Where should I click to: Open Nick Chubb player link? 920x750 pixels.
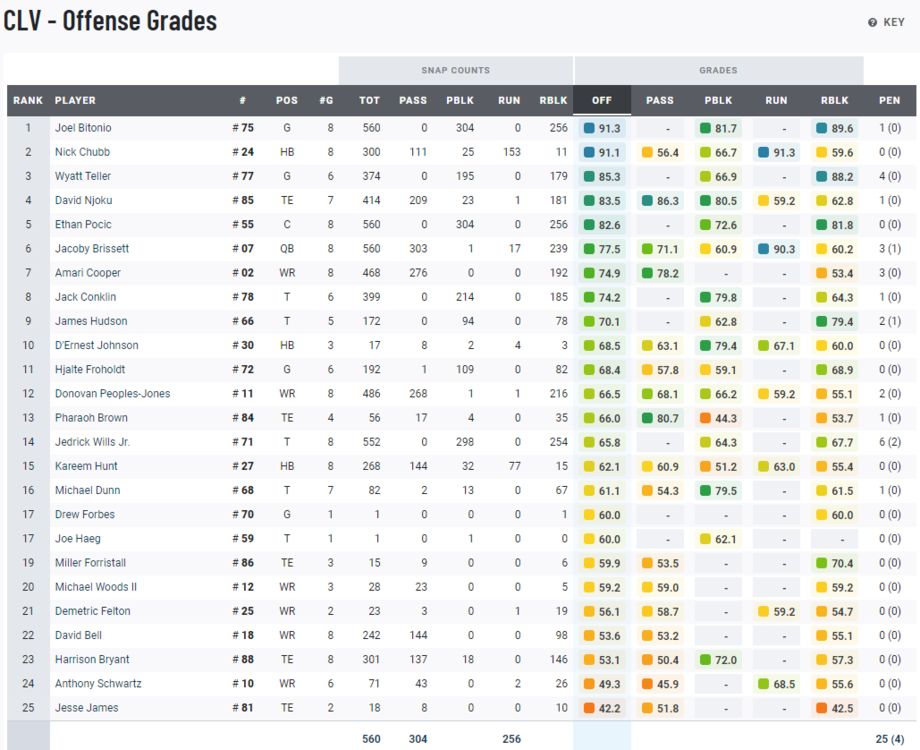[82, 152]
